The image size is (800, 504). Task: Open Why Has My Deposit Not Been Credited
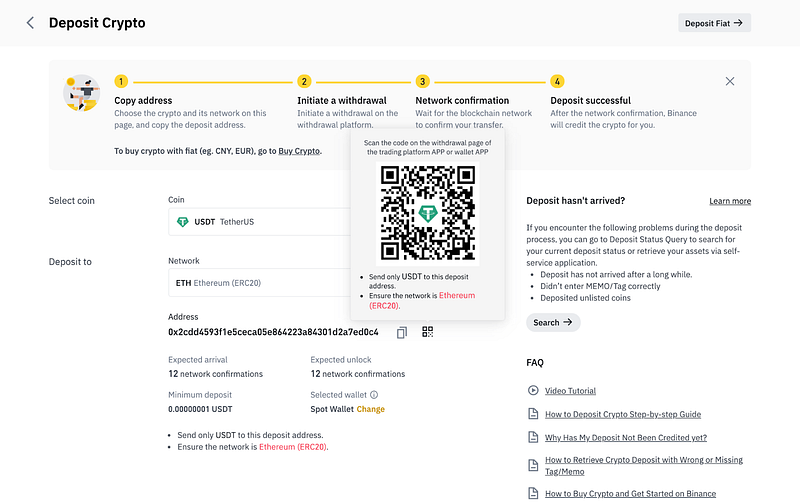click(626, 438)
